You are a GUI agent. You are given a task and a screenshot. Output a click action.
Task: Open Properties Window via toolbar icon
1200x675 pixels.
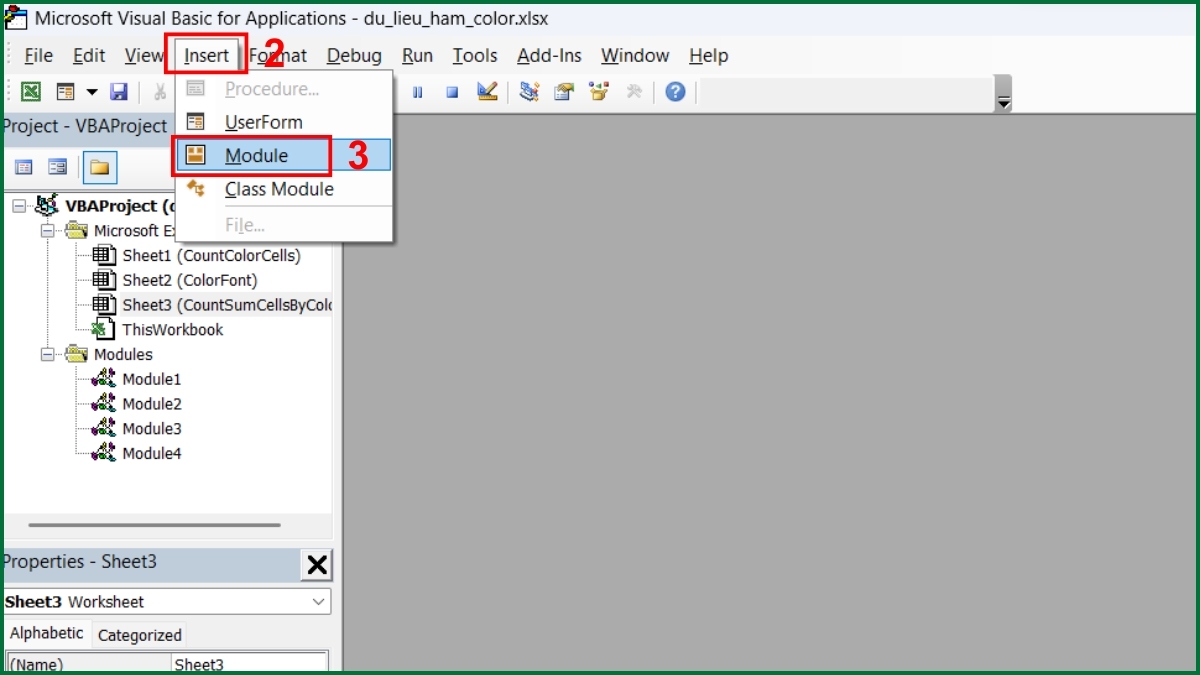564,92
